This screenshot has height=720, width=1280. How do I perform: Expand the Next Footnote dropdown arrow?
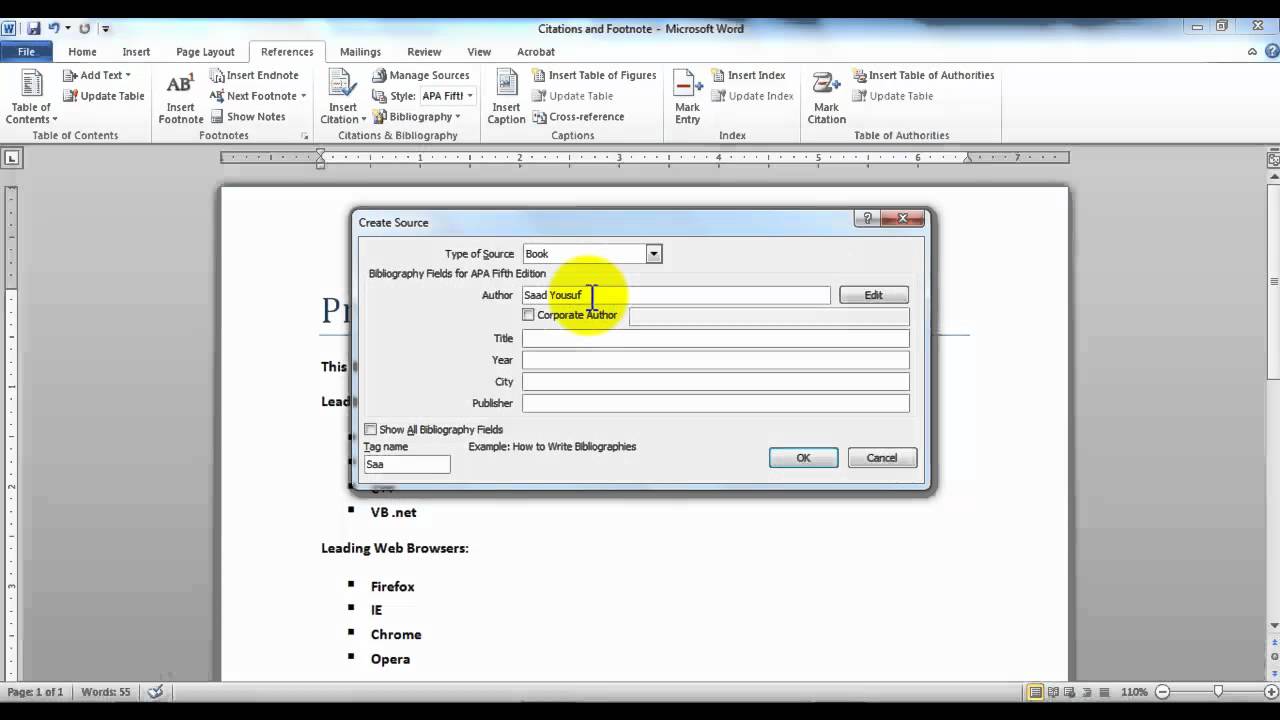[303, 96]
